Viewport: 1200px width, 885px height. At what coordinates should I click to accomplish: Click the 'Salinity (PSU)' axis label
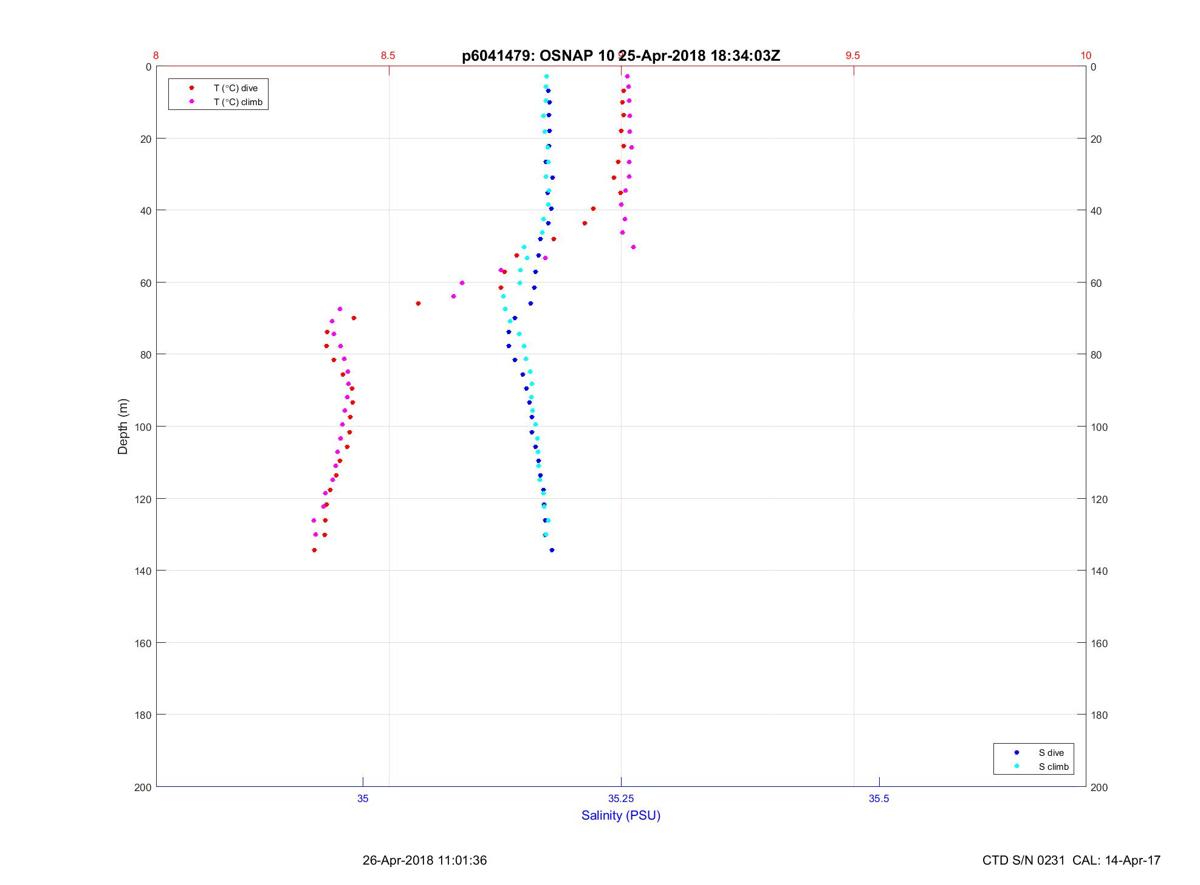[x=621, y=816]
